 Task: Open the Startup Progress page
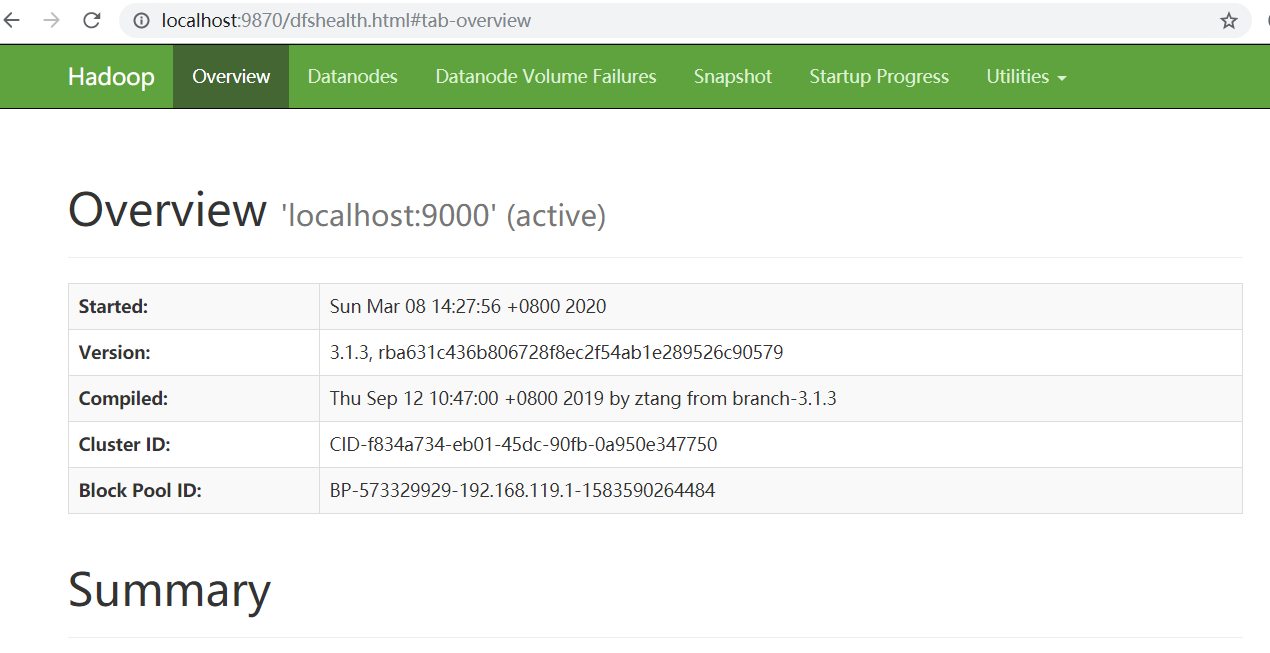878,76
